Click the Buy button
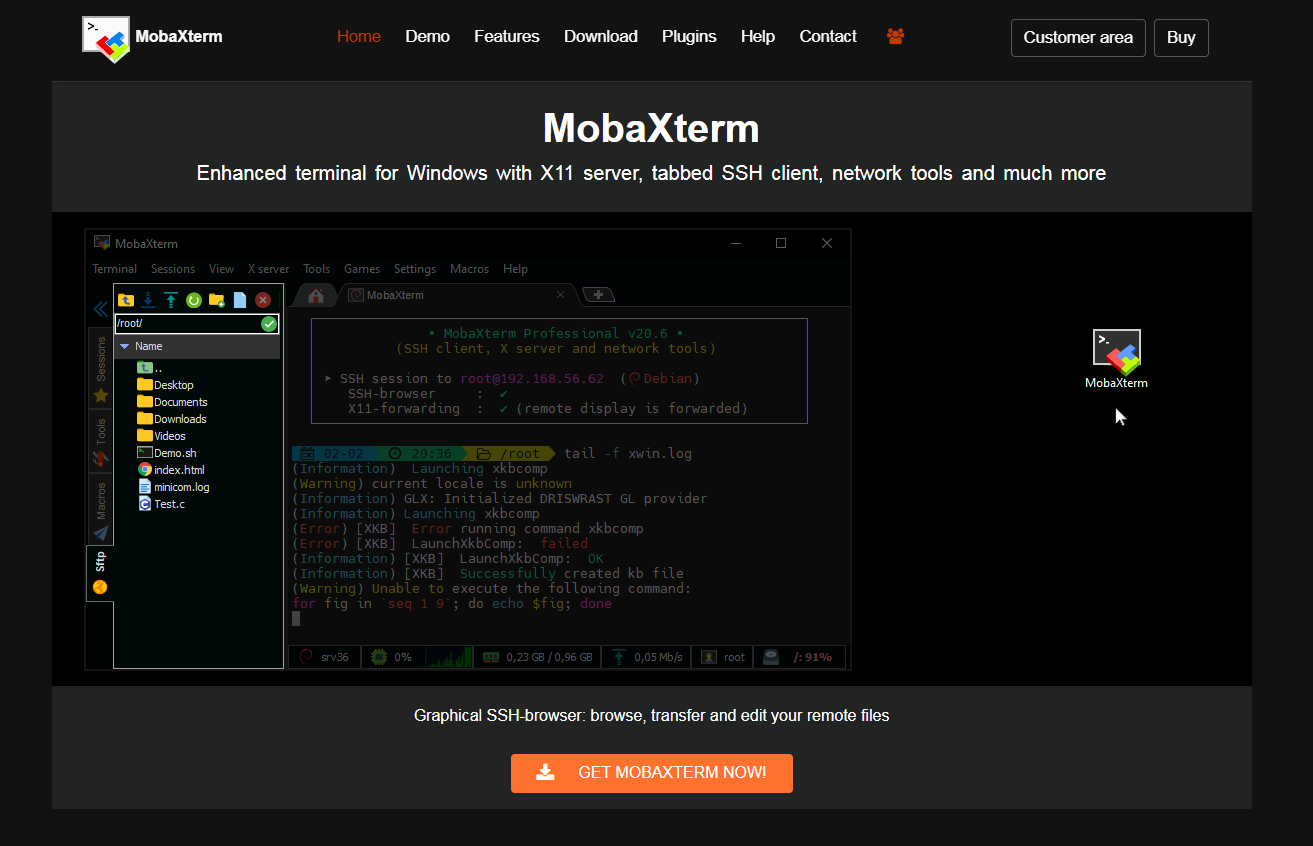Image resolution: width=1313 pixels, height=846 pixels. pyautogui.click(x=1181, y=38)
